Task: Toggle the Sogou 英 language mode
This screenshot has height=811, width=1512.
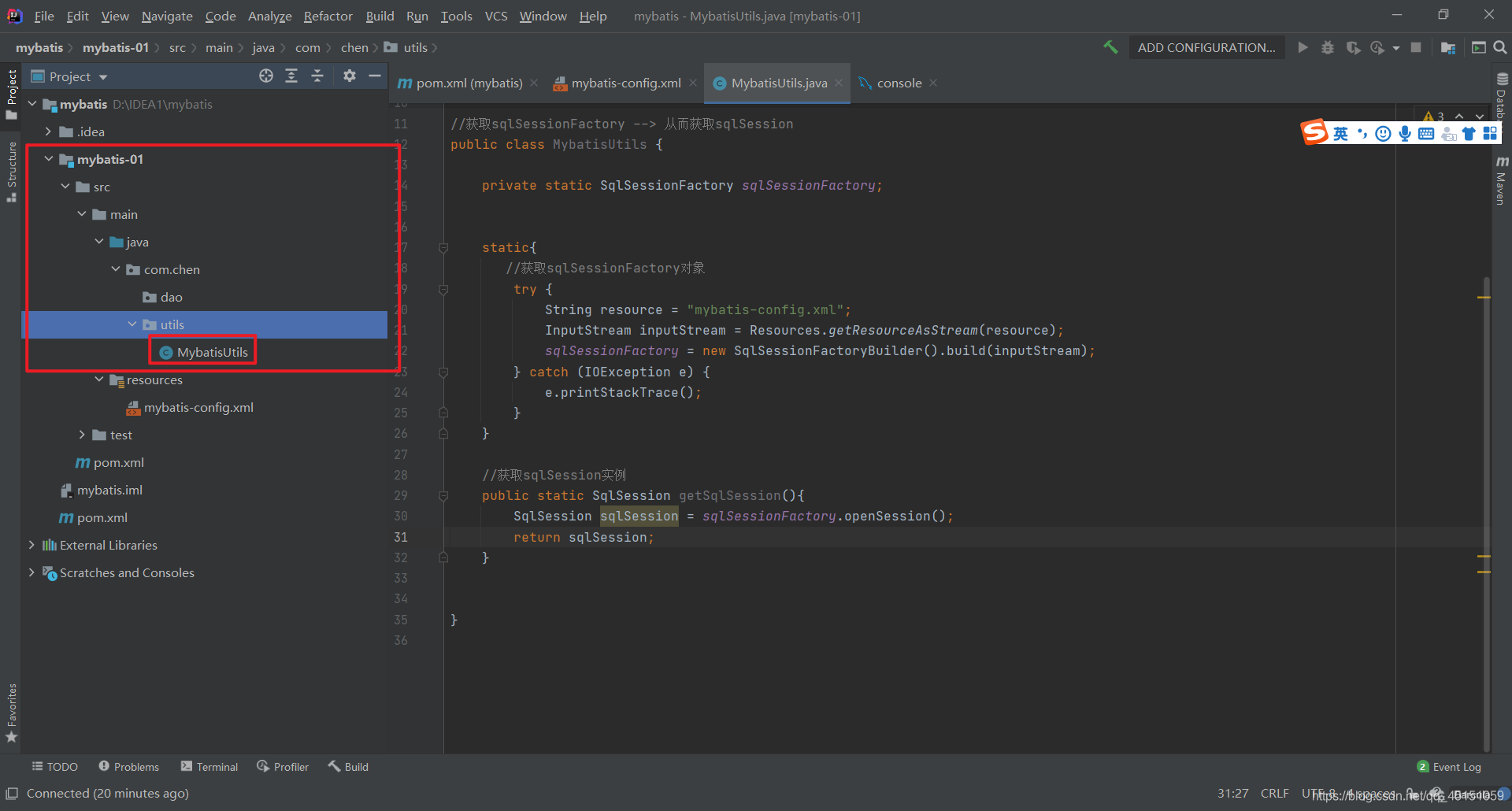Action: [1340, 134]
